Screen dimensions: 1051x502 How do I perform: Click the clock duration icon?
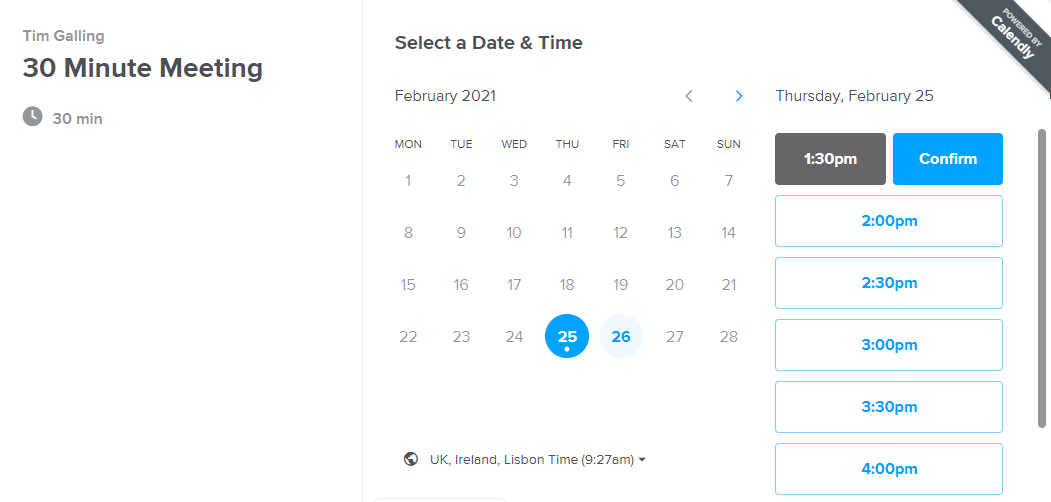33,117
